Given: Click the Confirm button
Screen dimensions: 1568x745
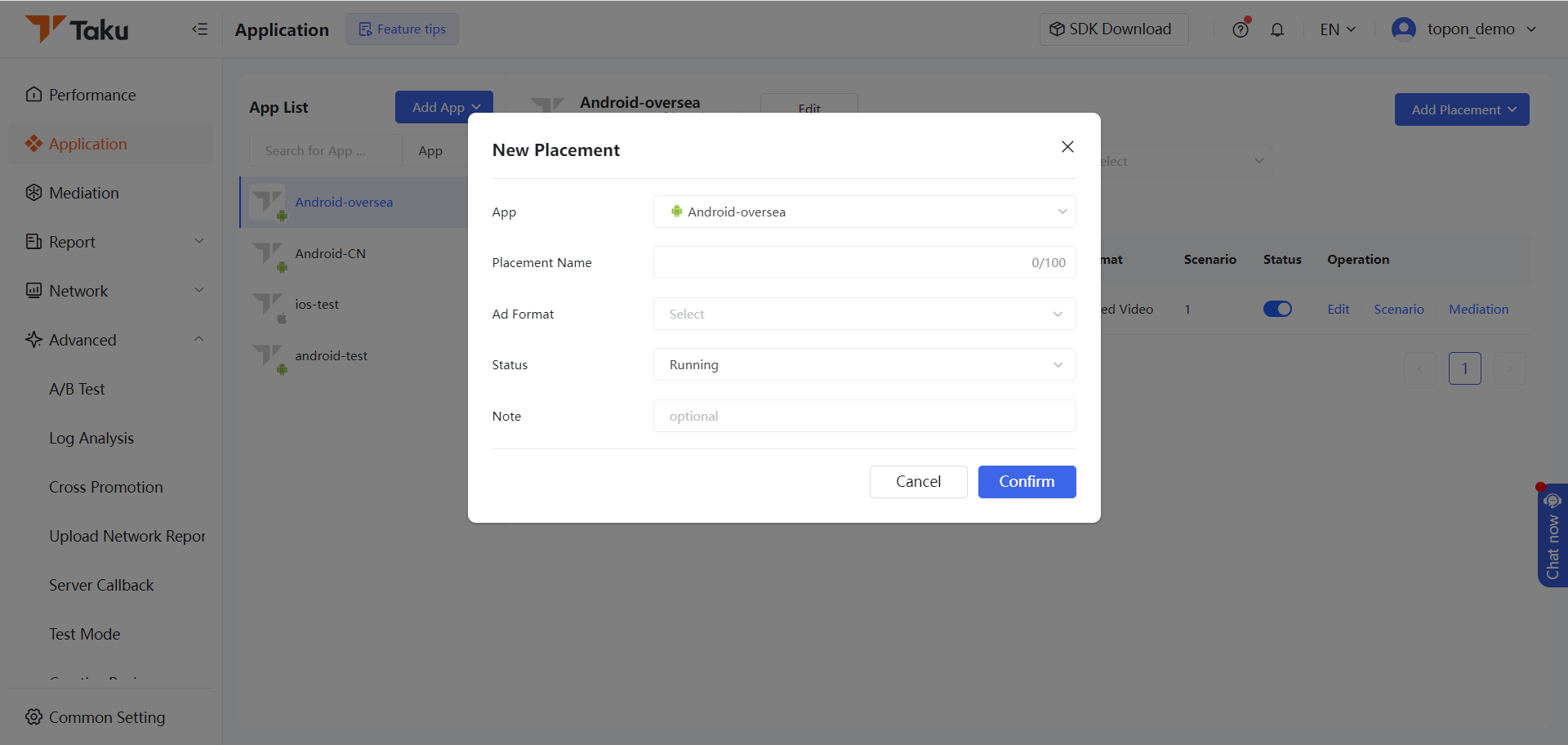Looking at the screenshot, I should point(1027,482).
